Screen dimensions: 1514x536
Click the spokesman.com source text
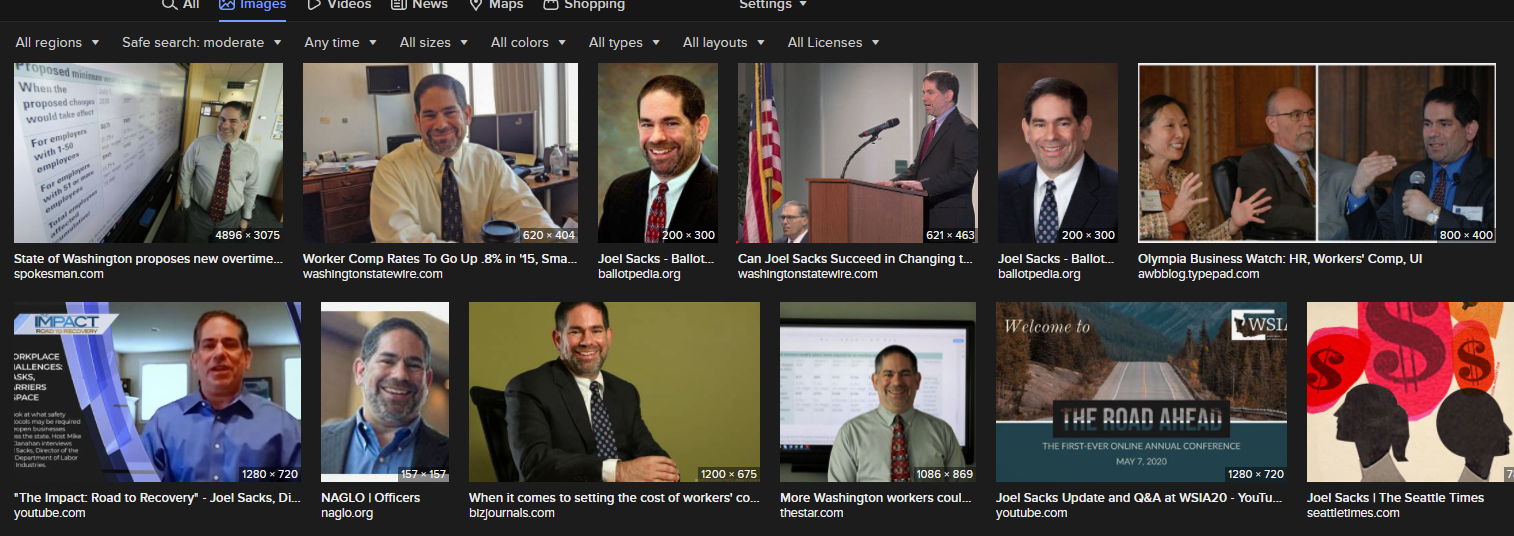[x=59, y=274]
